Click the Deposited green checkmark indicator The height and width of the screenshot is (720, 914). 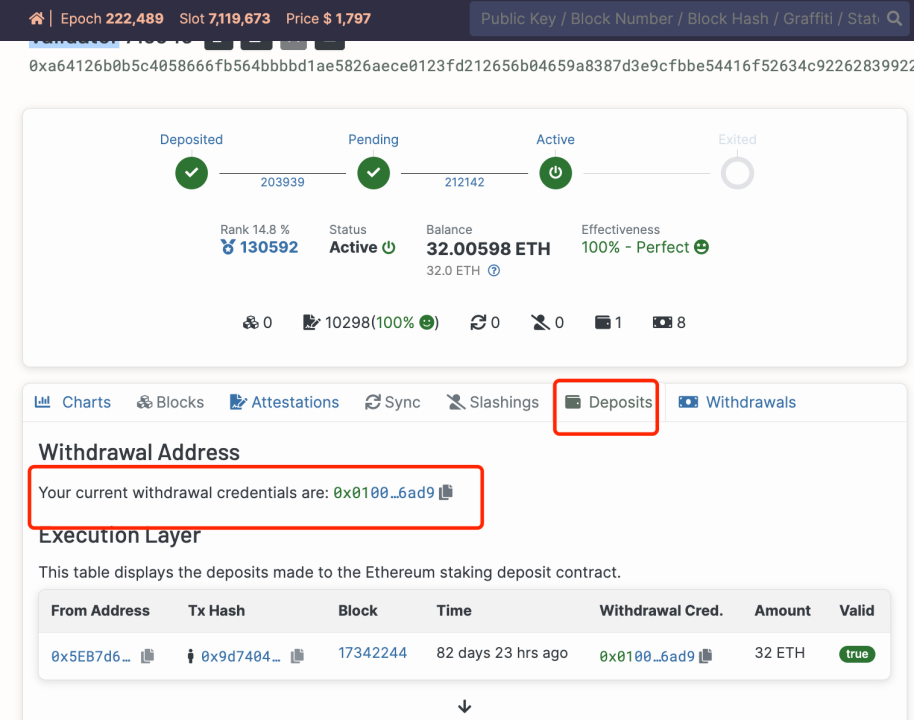[190, 173]
